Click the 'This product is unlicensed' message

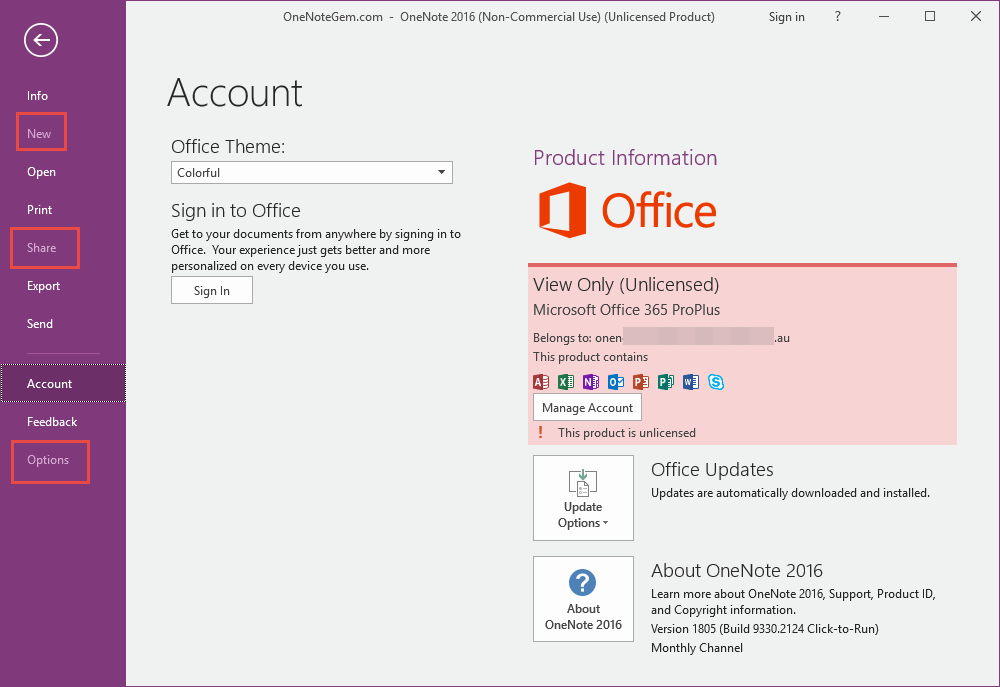click(627, 432)
